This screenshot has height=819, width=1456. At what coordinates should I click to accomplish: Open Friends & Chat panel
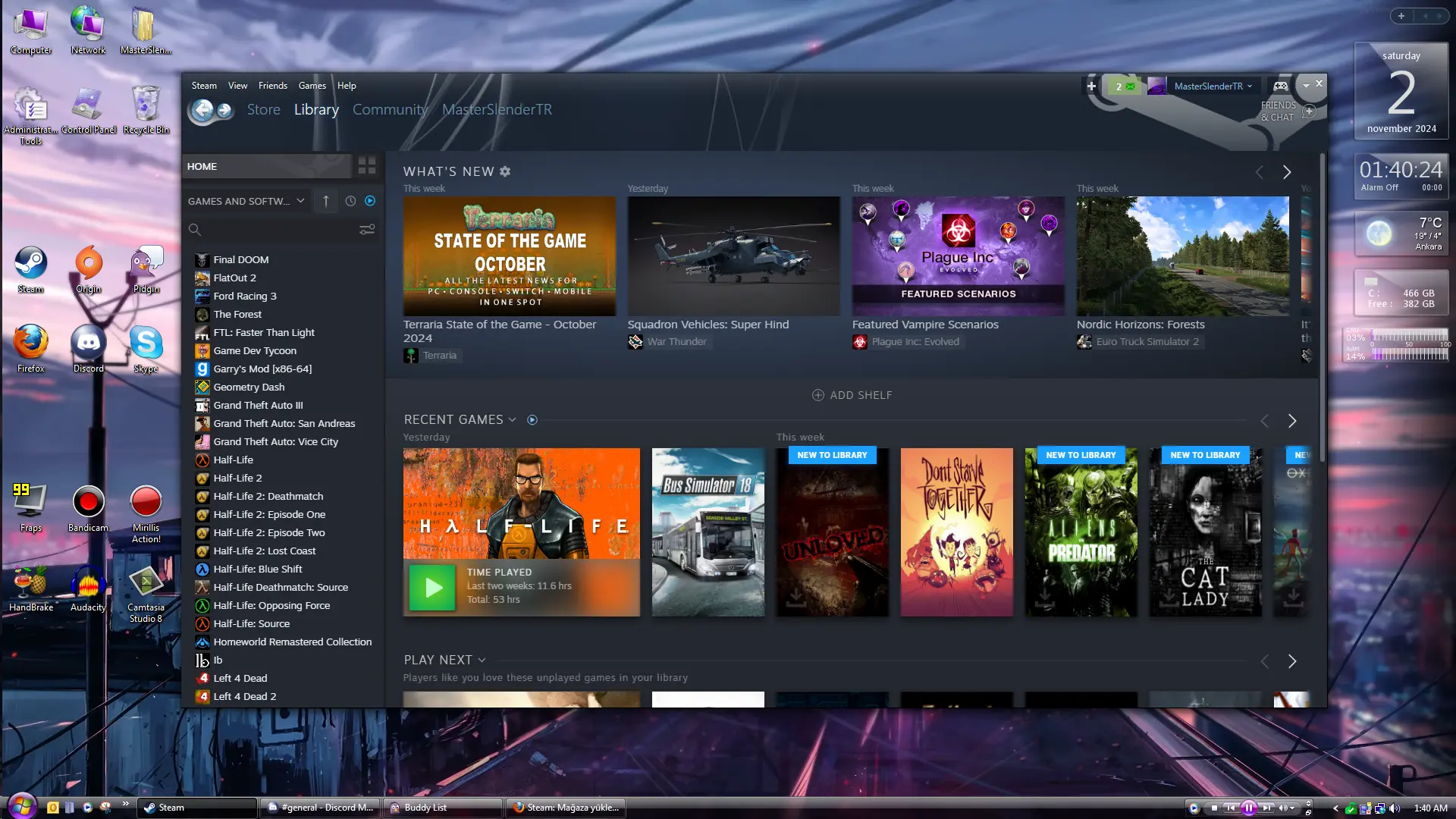point(1288,111)
